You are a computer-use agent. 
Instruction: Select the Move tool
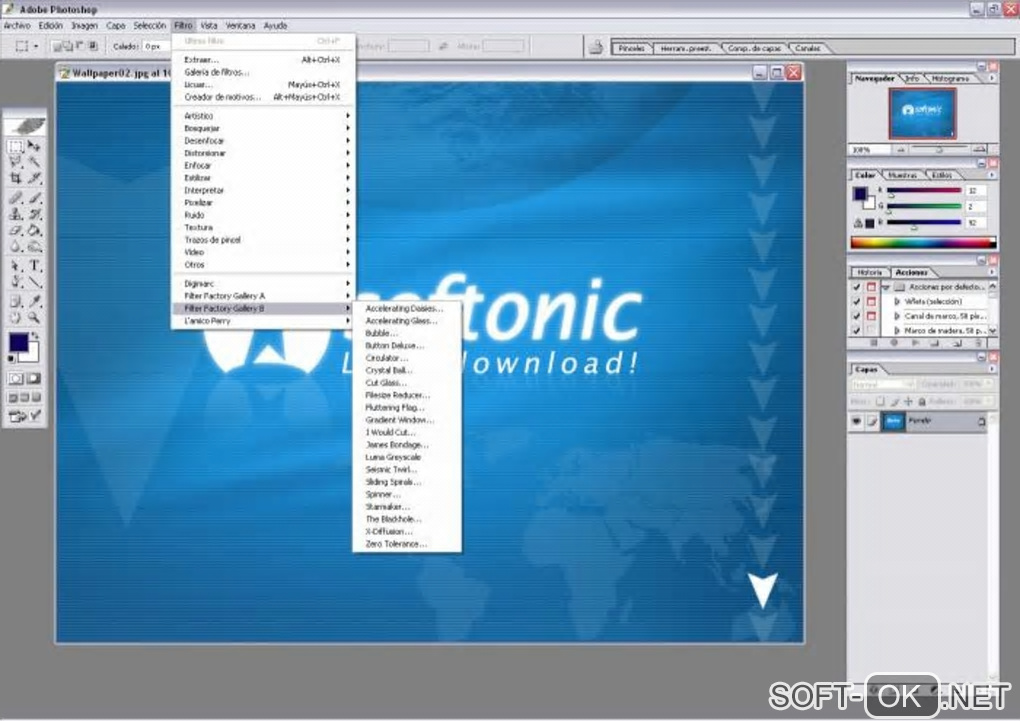tap(34, 146)
